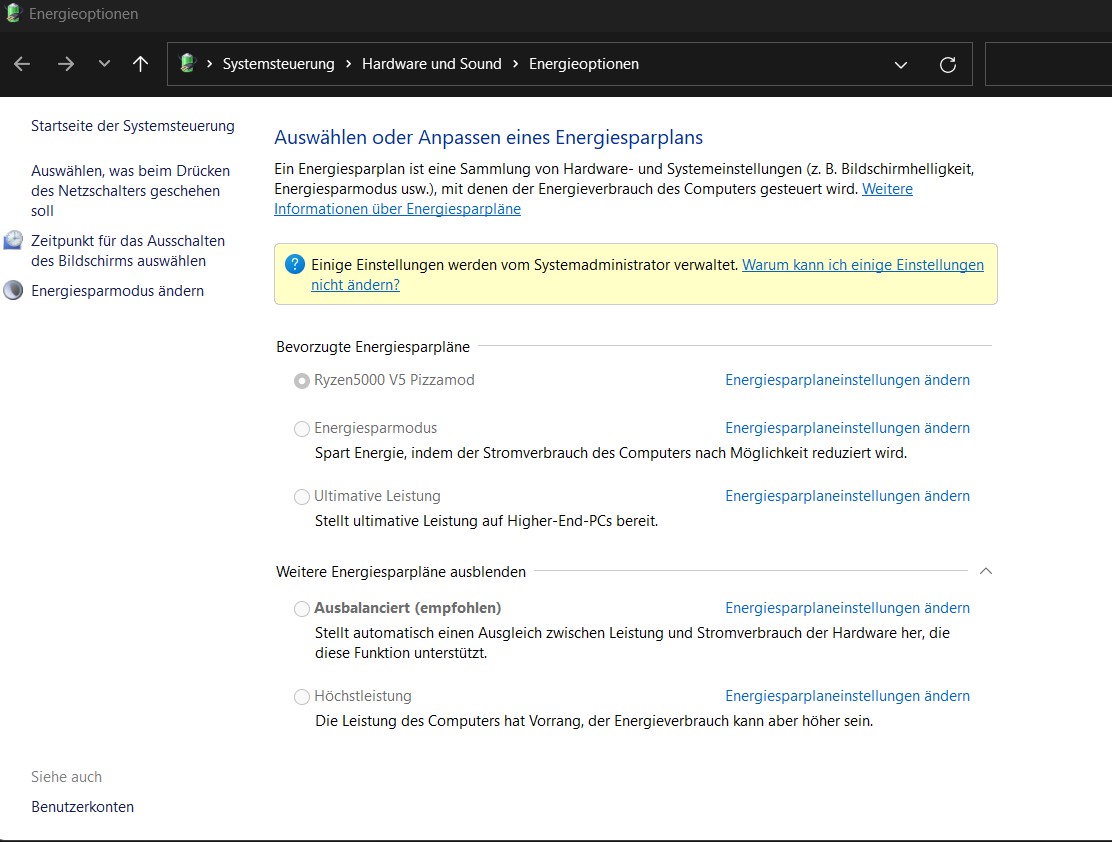
Task: Click the blue question mark info icon
Action: (x=294, y=265)
